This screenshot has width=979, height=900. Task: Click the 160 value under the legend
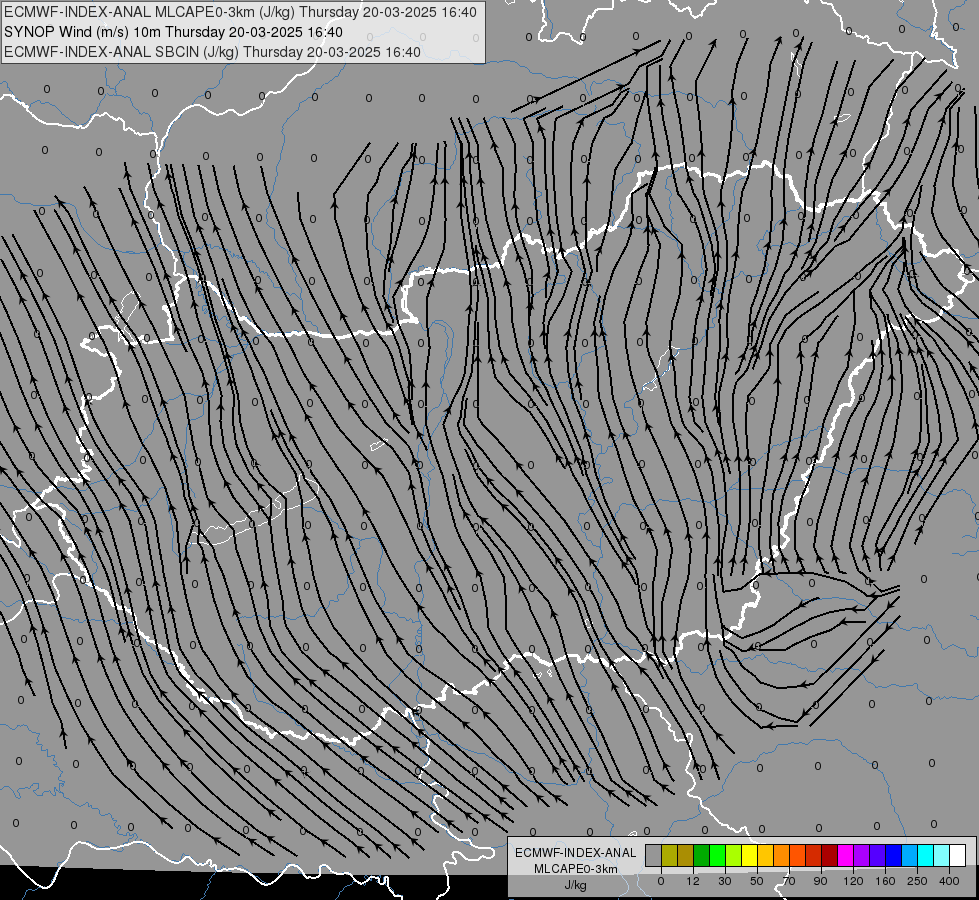(885, 881)
